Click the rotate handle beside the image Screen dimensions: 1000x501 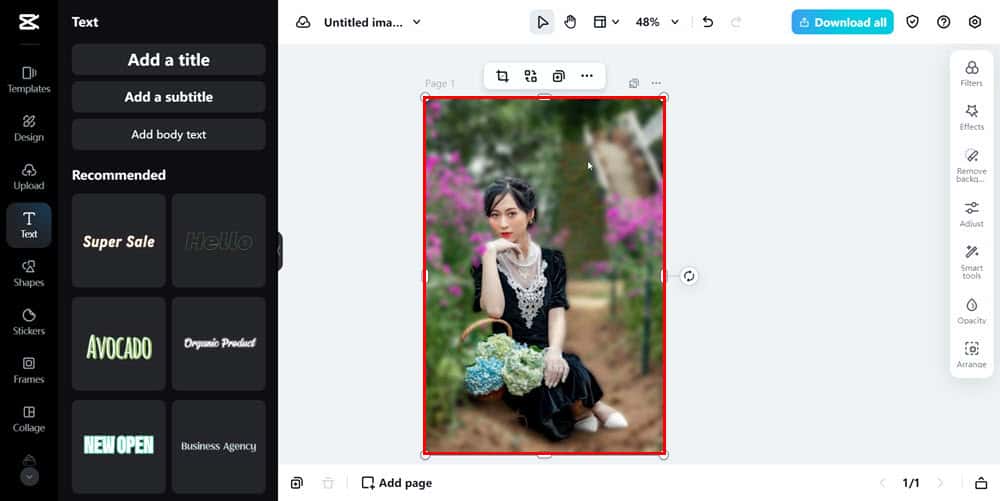(x=689, y=276)
